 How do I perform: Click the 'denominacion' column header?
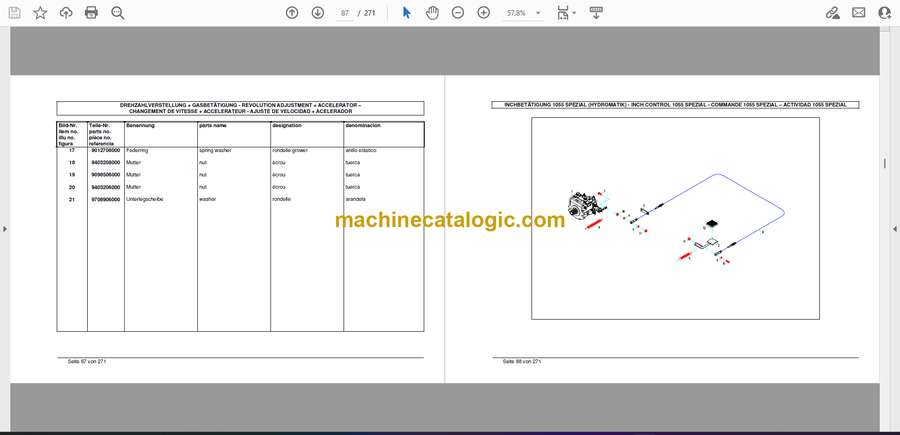coord(363,125)
